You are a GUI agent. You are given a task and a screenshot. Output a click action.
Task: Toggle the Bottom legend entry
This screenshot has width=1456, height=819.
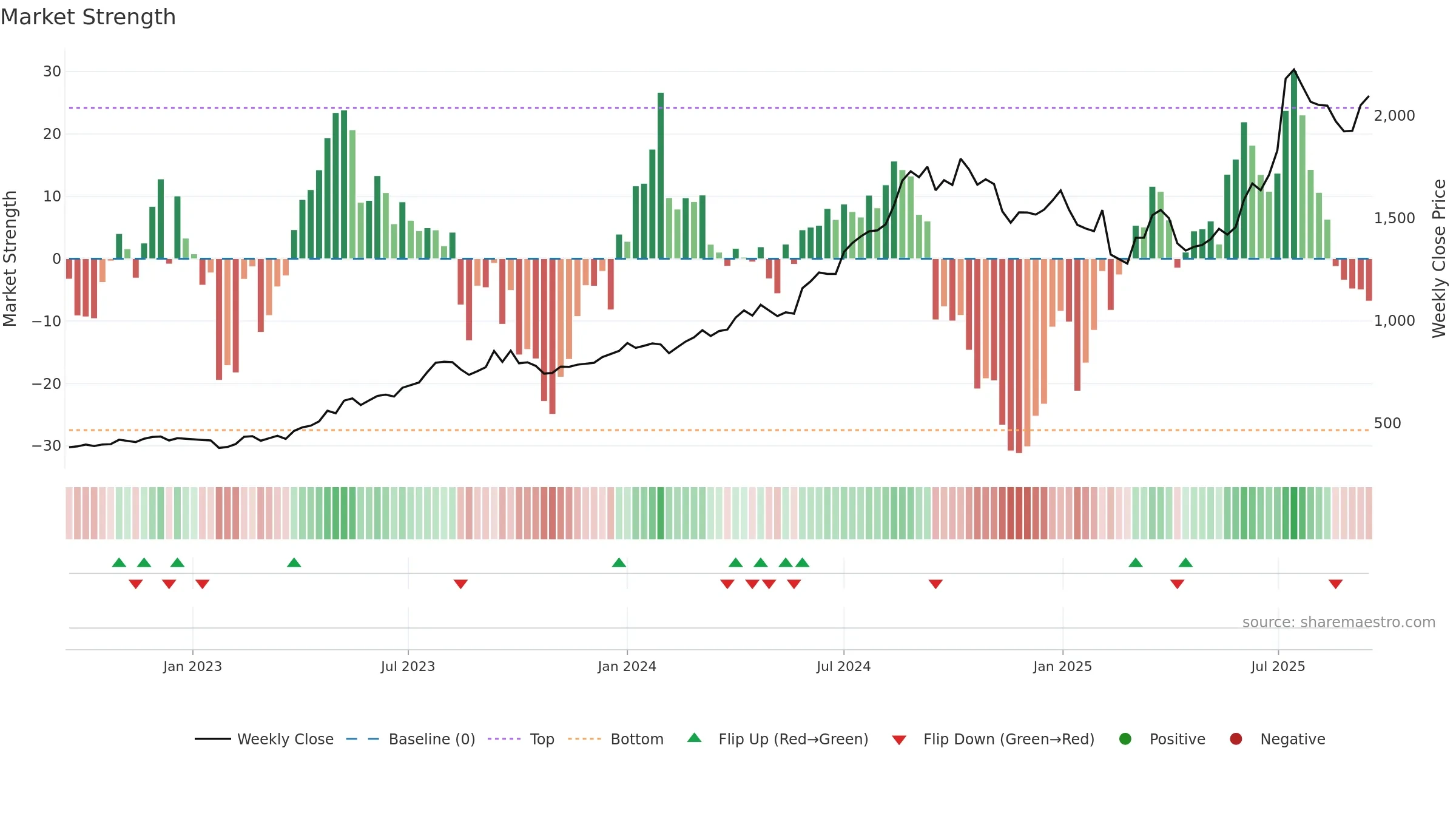(x=616, y=739)
